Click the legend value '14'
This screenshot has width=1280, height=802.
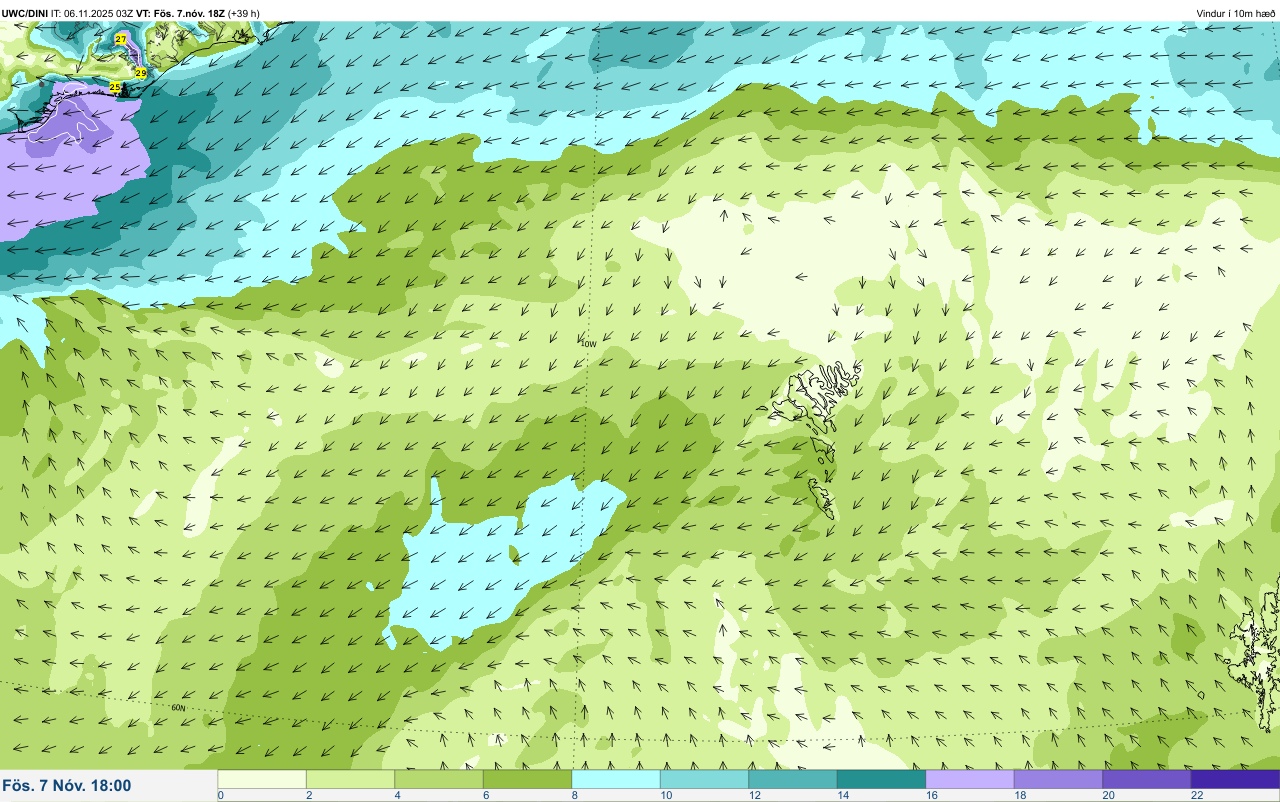pos(843,795)
